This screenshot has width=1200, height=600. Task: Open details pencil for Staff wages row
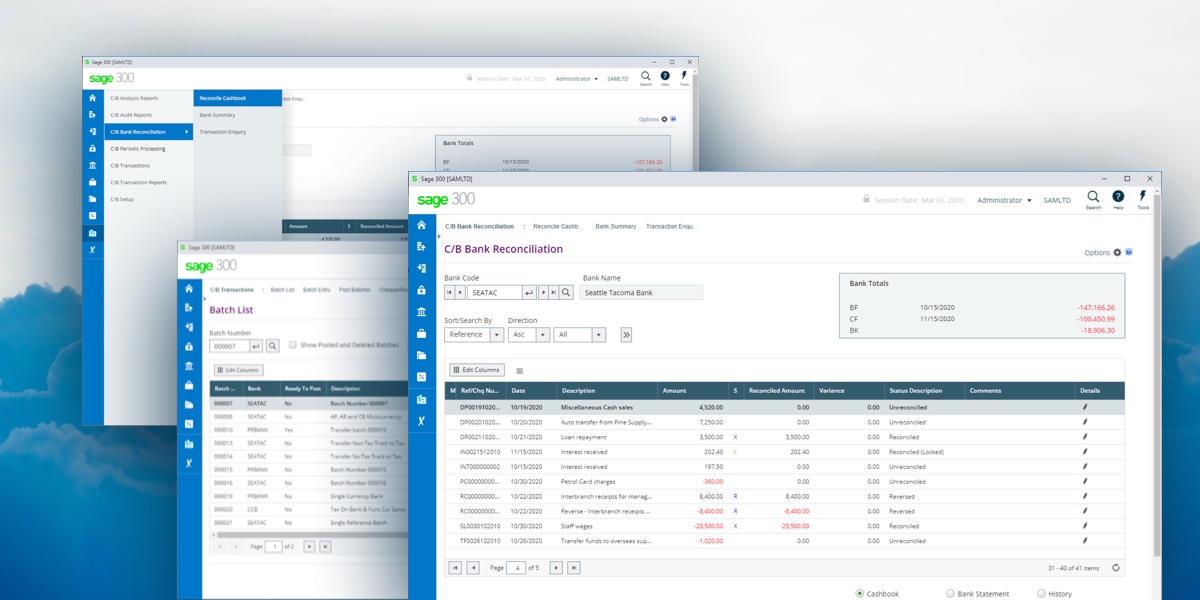(x=1085, y=526)
